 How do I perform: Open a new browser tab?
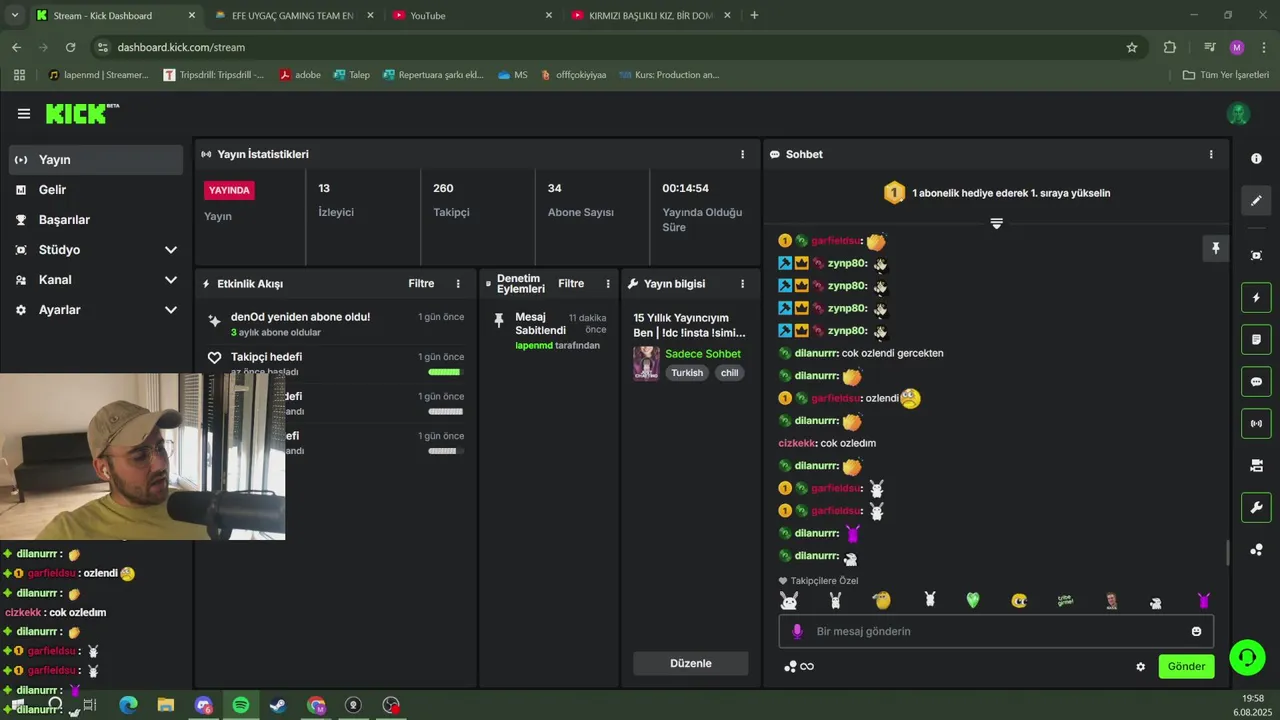pyautogui.click(x=754, y=15)
